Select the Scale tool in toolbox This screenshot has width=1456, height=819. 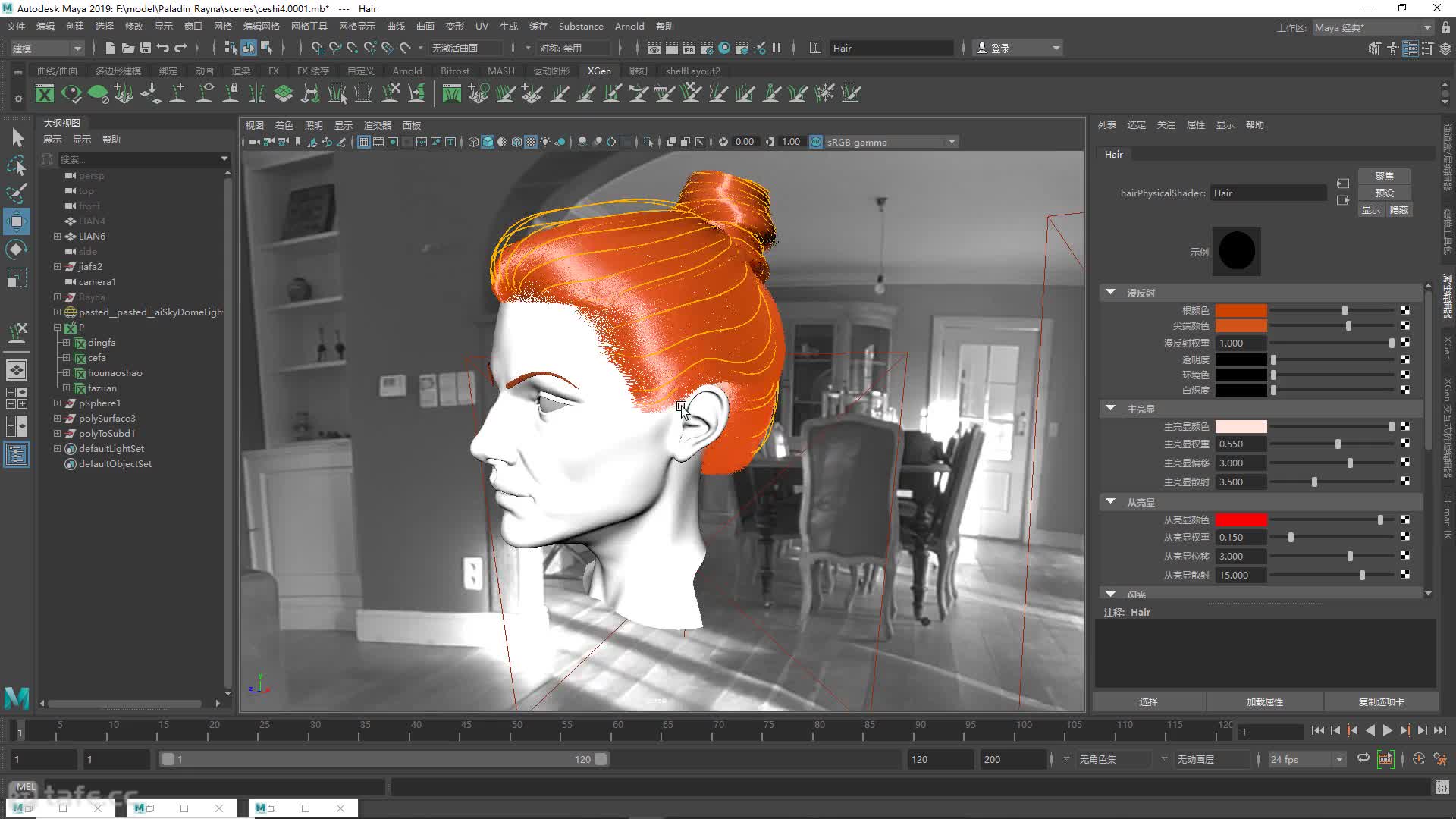(x=17, y=278)
